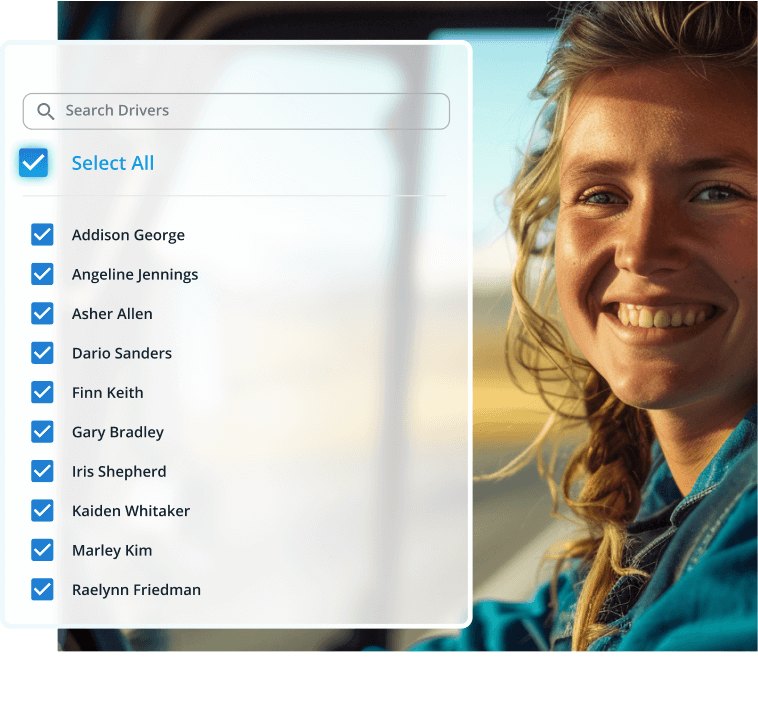
Task: Toggle Kaiden Whitaker checkbox
Action: click(x=42, y=511)
